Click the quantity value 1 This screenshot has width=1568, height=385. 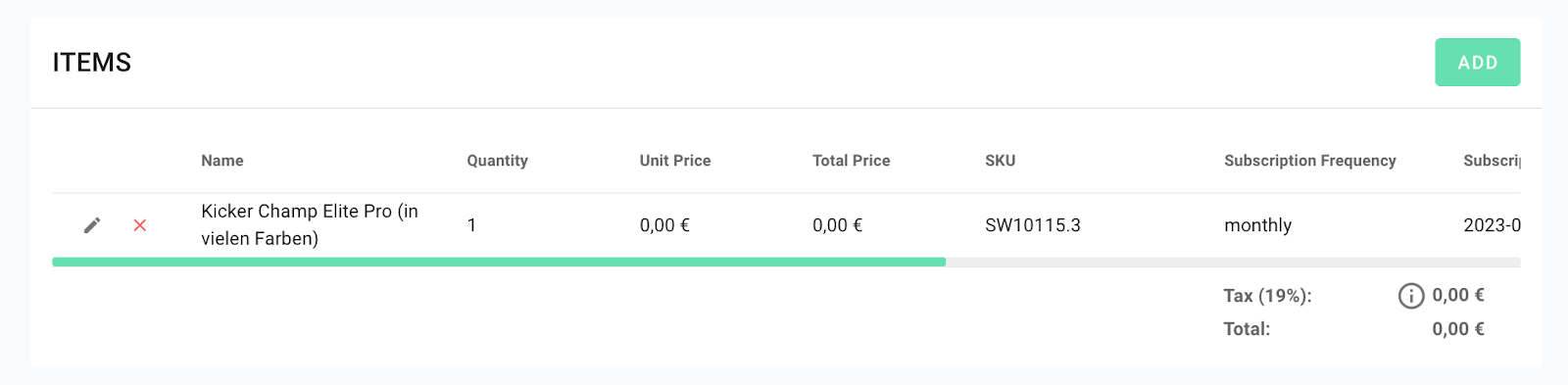471,225
